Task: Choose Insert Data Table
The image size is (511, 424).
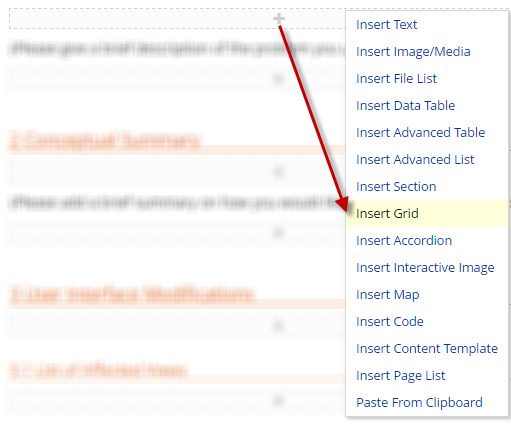Action: [x=405, y=106]
